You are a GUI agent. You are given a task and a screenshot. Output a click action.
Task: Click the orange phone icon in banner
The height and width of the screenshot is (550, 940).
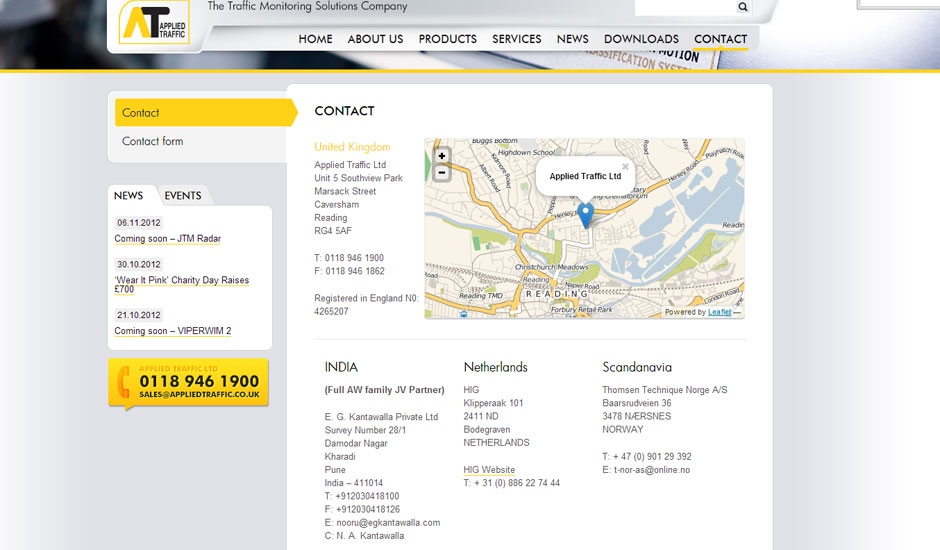123,382
